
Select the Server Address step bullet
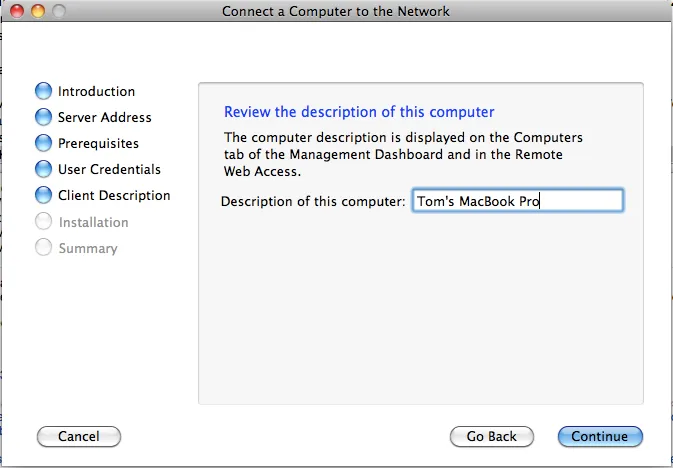(x=43, y=117)
